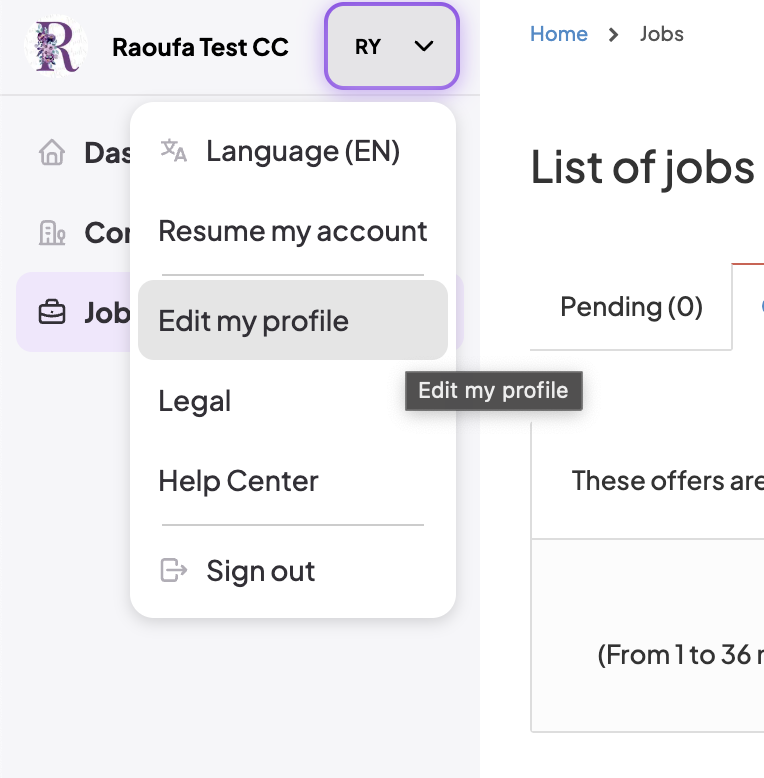Select Resume my account
The height and width of the screenshot is (778, 764).
[293, 231]
